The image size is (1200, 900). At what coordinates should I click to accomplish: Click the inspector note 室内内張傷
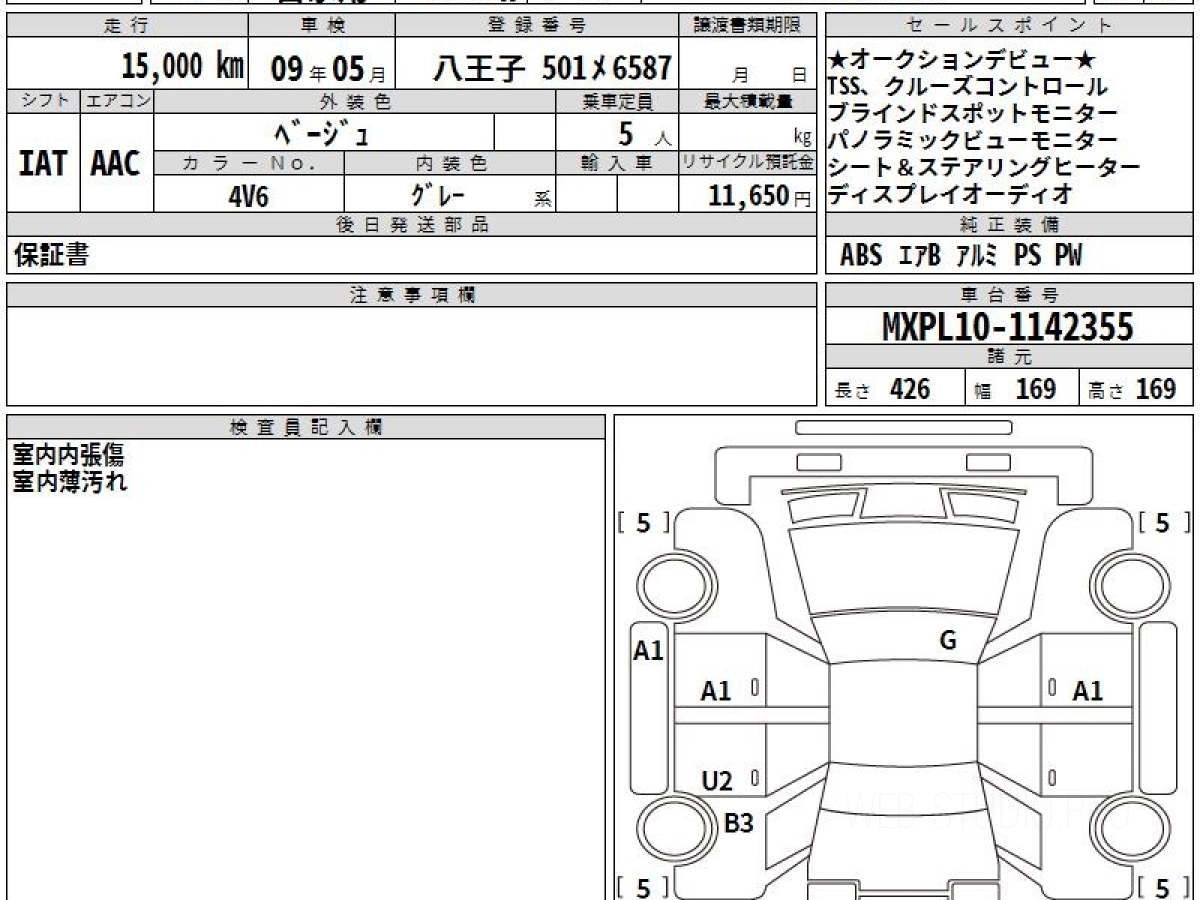[x=69, y=456]
